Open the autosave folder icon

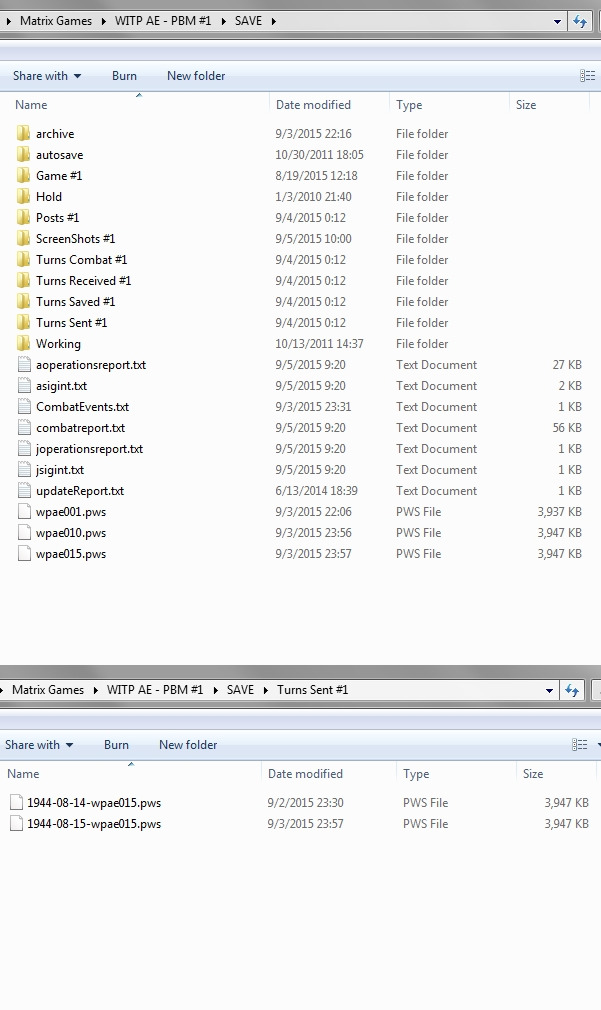(23, 155)
